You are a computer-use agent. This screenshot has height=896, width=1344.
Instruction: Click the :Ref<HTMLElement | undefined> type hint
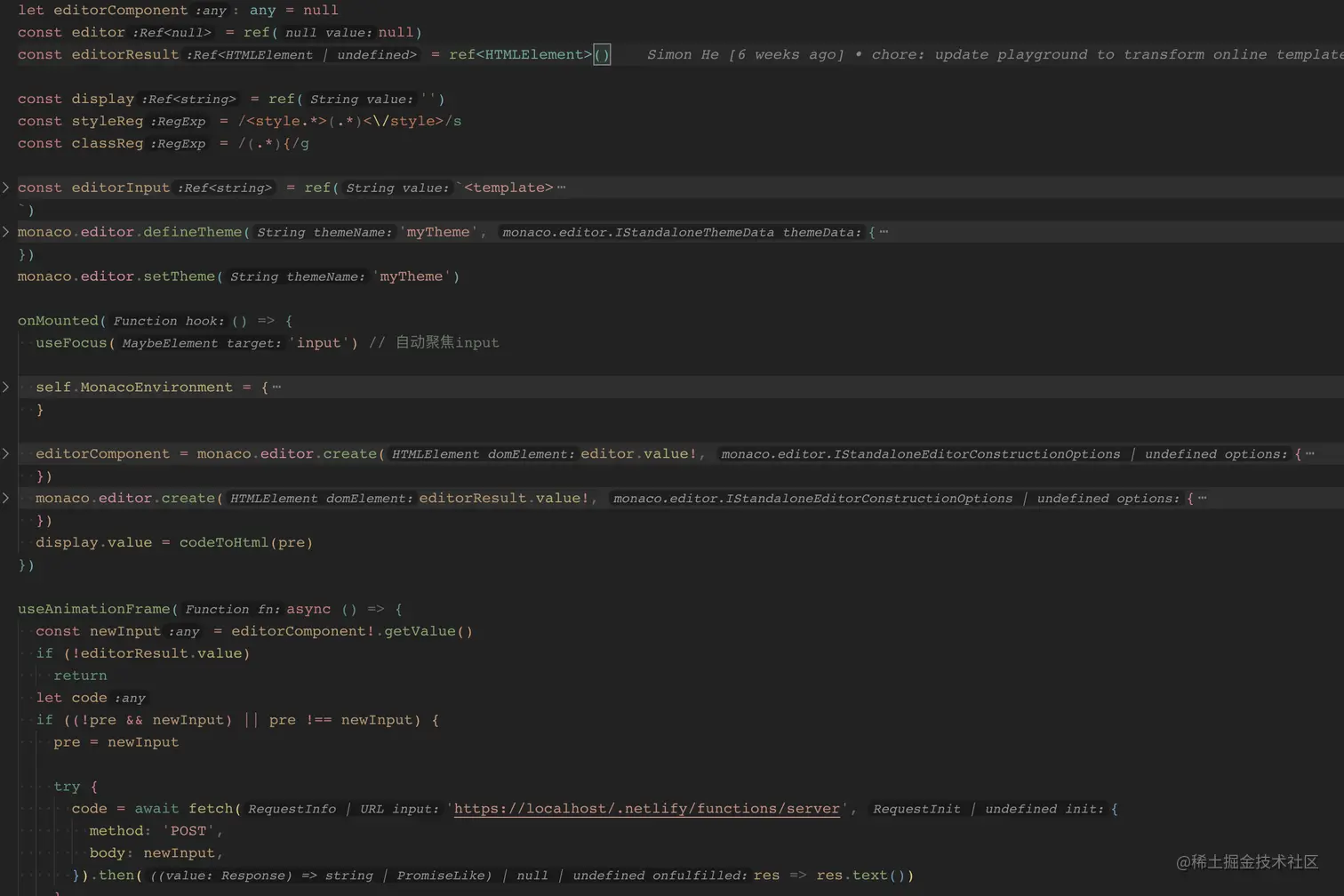tap(301, 55)
